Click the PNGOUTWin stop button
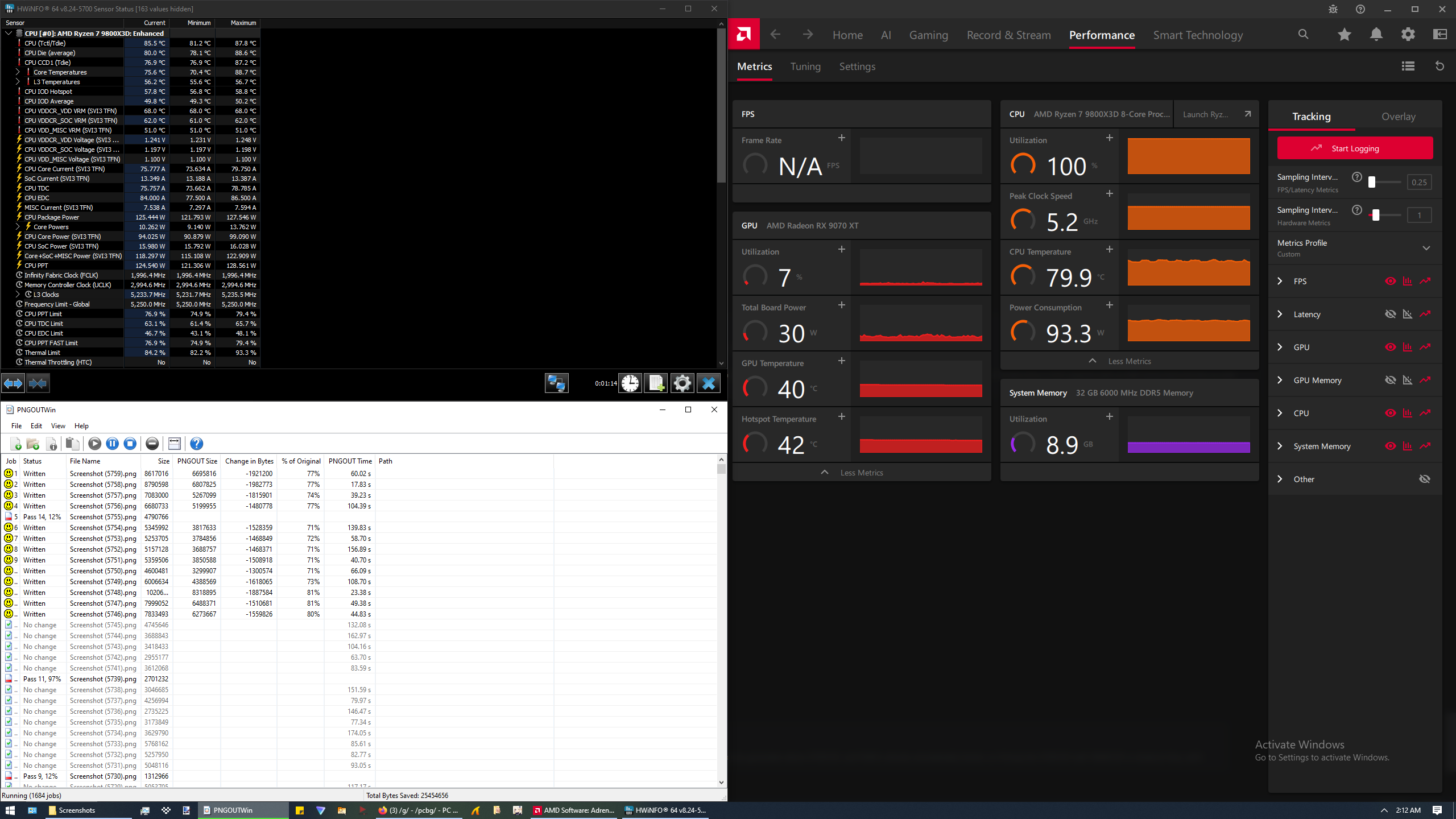 pyautogui.click(x=130, y=444)
